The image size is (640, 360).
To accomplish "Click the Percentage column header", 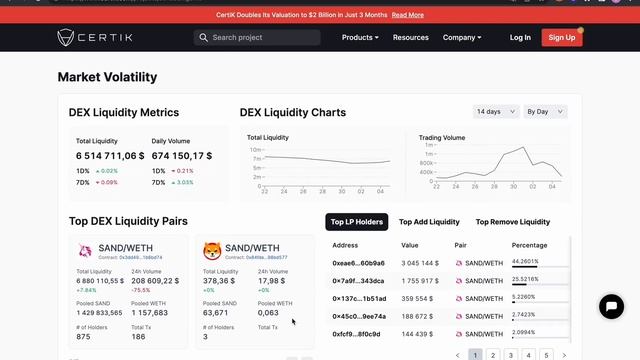I will click(x=529, y=245).
